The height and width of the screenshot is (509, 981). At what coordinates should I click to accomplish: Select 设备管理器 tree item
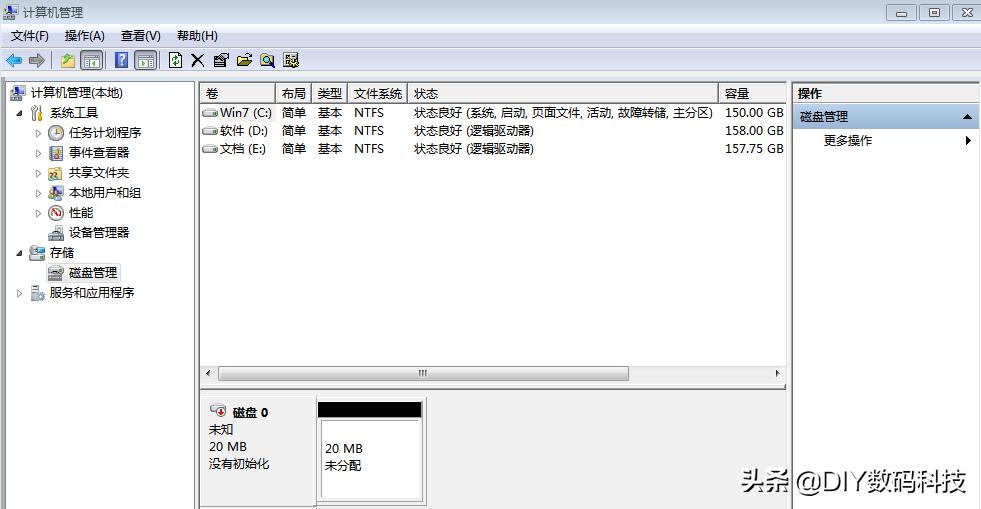click(99, 233)
